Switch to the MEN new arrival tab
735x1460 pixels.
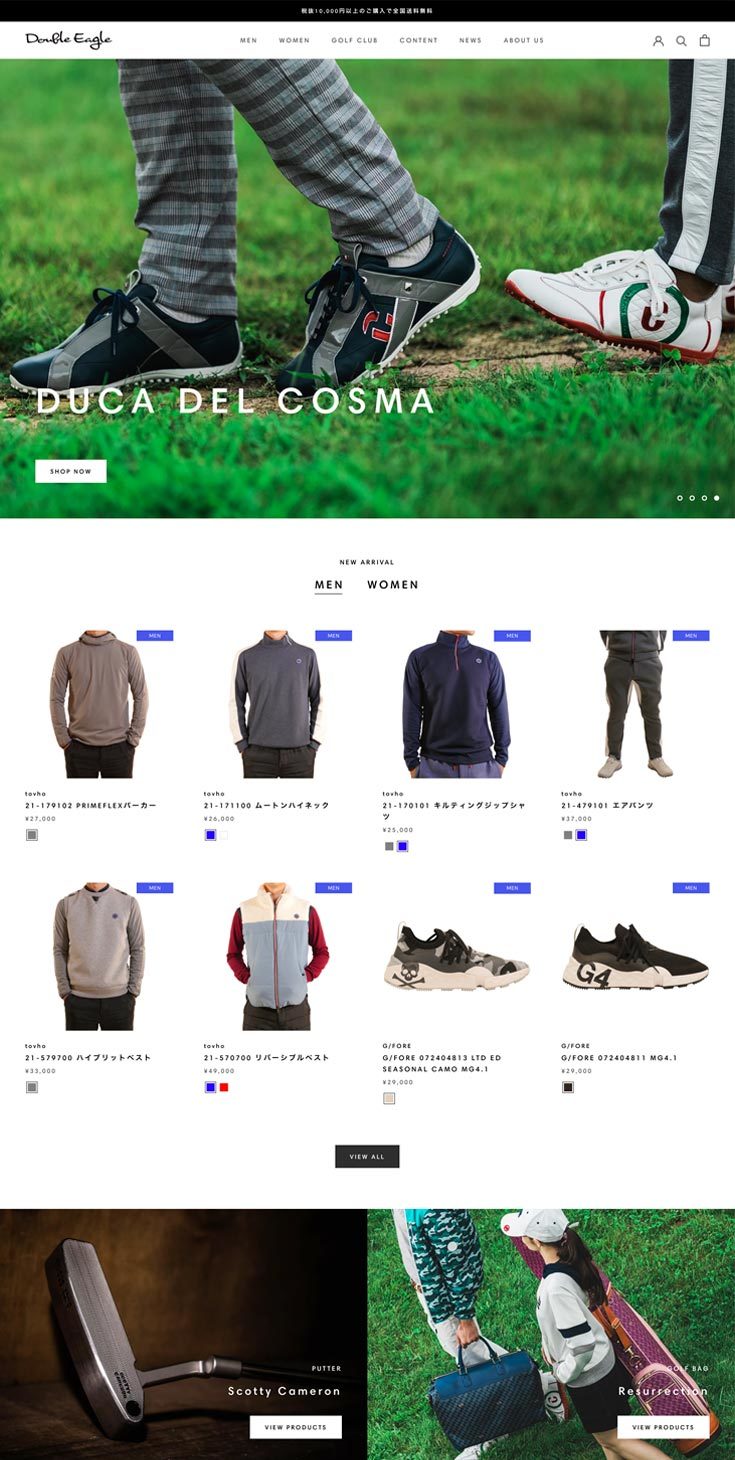click(328, 585)
